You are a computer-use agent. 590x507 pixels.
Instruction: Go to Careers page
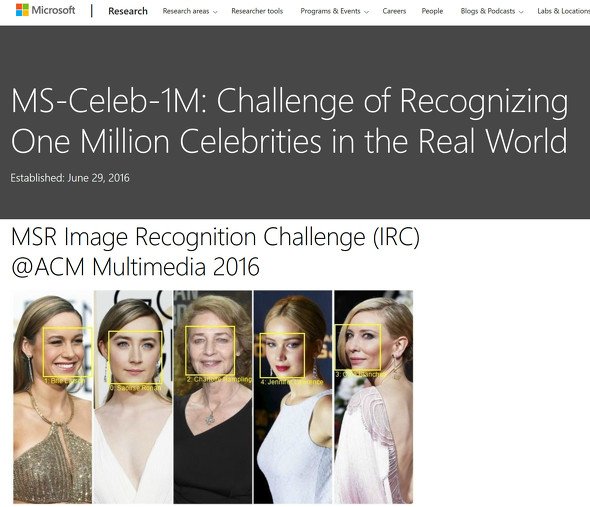394,11
